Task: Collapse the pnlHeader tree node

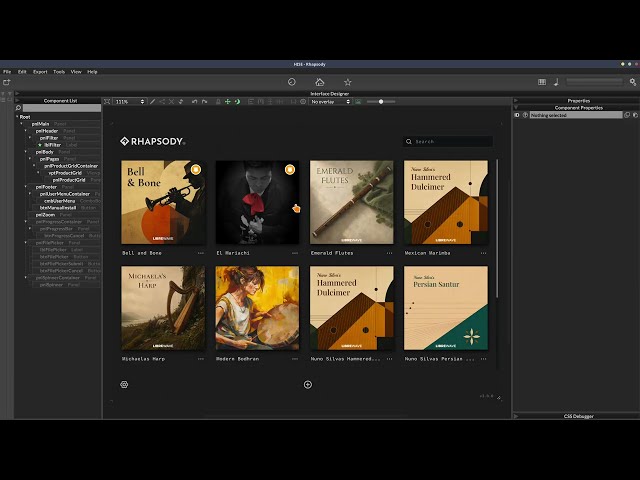Action: pyautogui.click(x=25, y=131)
